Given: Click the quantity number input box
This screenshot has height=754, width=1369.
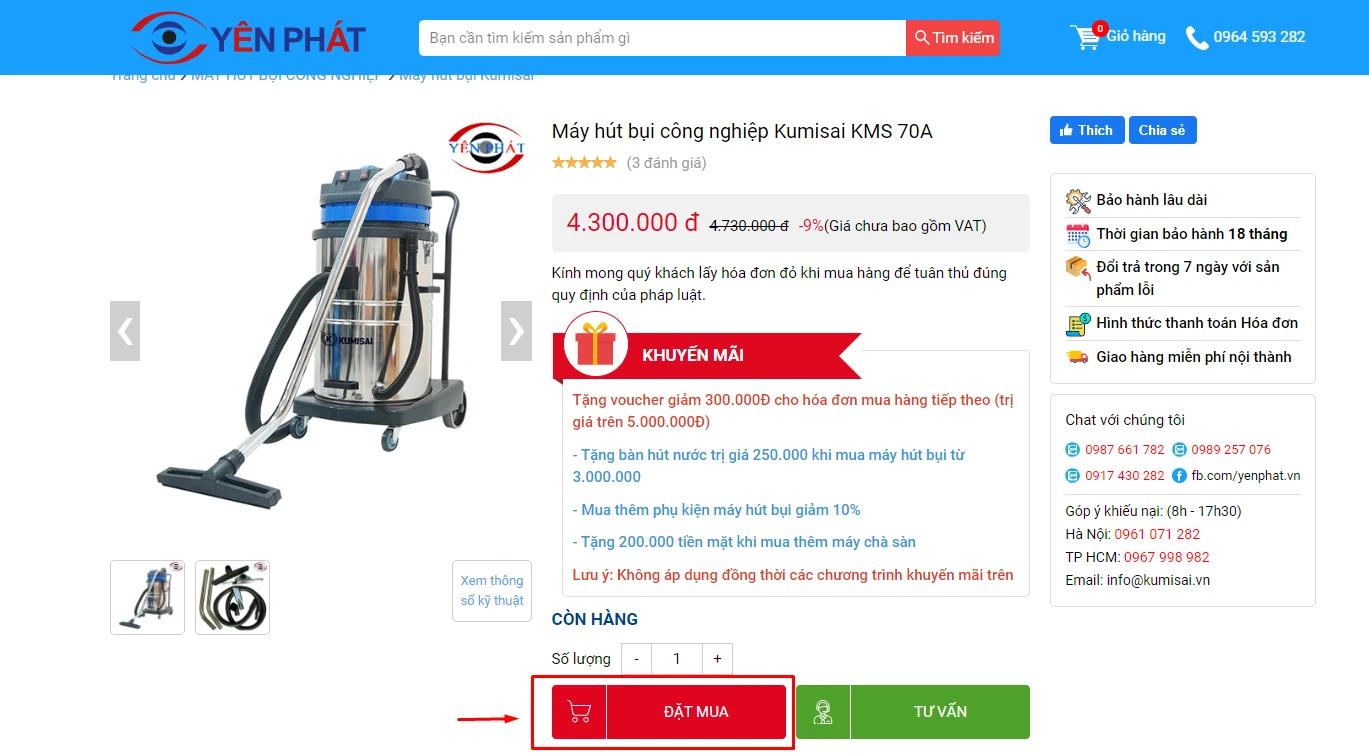Looking at the screenshot, I should tap(677, 659).
